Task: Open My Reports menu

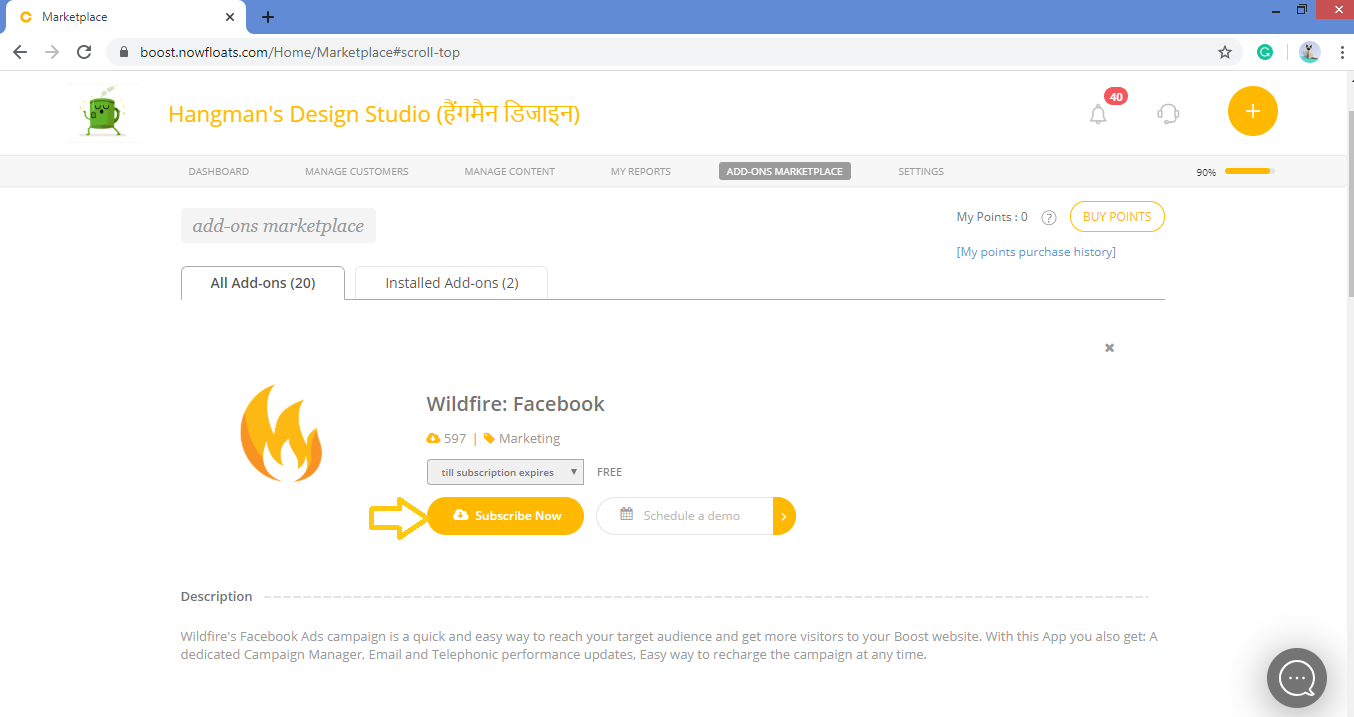Action: [641, 172]
